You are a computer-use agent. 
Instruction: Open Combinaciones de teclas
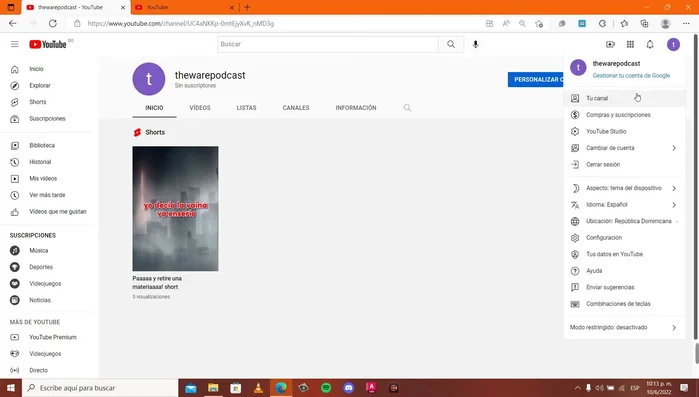point(625,304)
